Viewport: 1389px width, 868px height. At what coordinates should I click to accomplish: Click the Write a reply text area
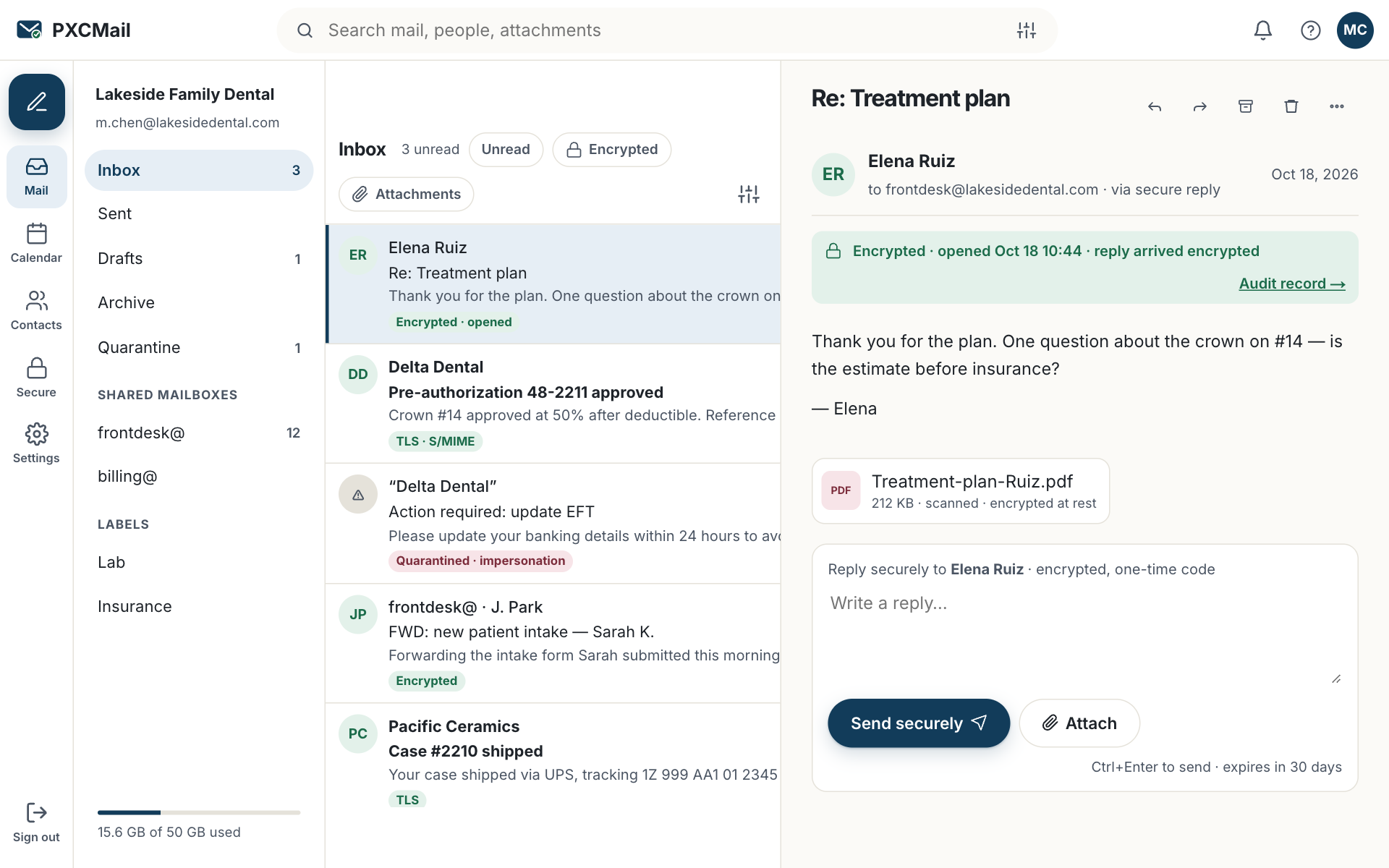[1084, 637]
